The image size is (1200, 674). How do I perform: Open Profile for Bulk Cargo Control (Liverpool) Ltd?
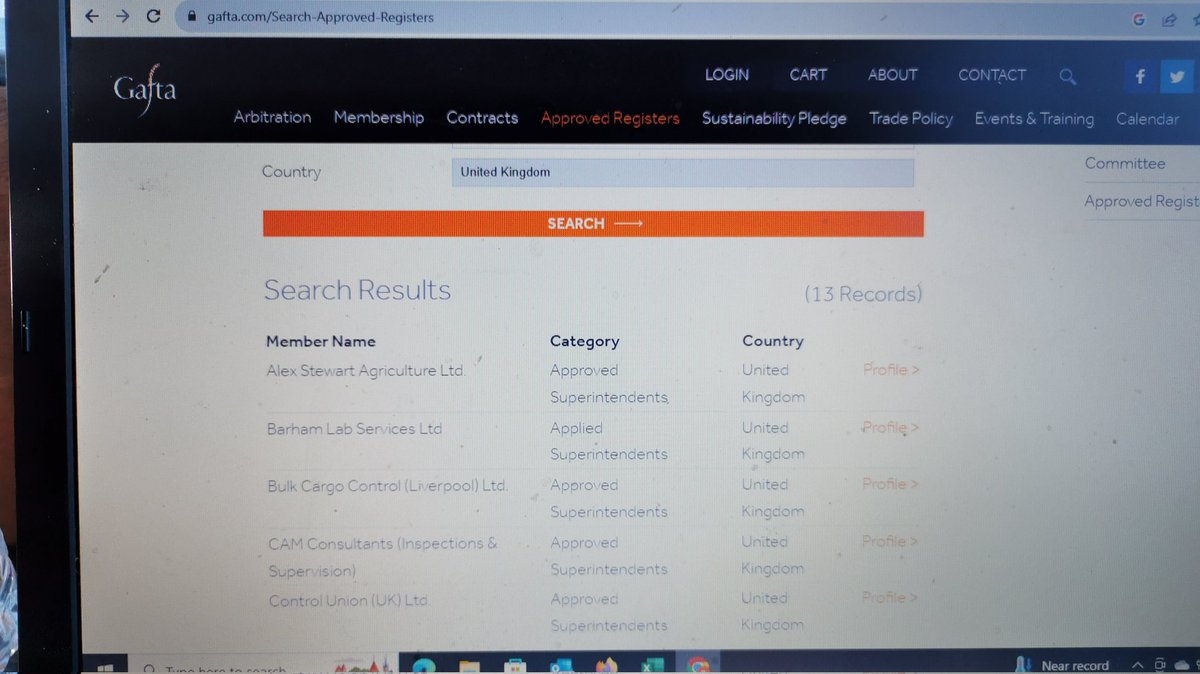(x=890, y=484)
